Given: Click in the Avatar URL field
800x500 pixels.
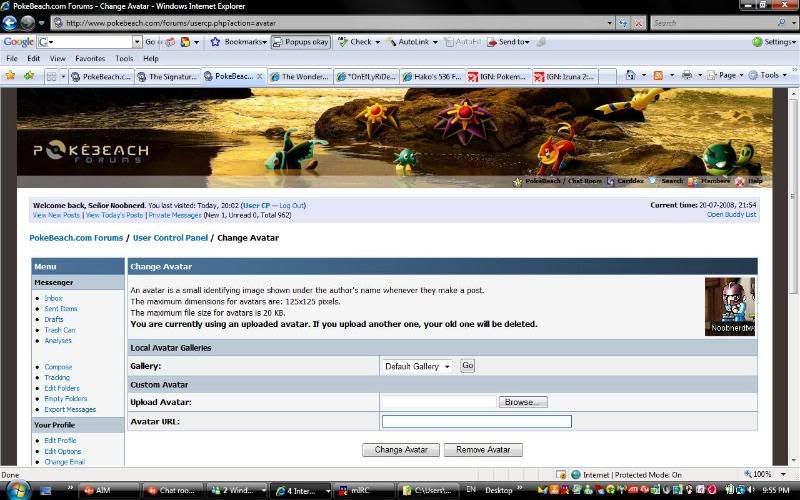Looking at the screenshot, I should click(477, 421).
